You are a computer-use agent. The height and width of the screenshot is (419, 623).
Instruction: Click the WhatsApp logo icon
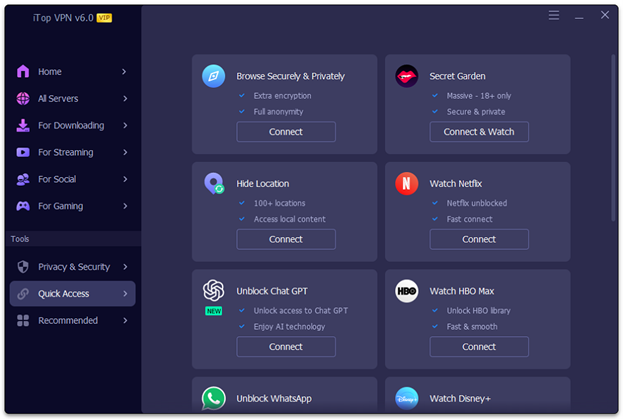pos(214,398)
